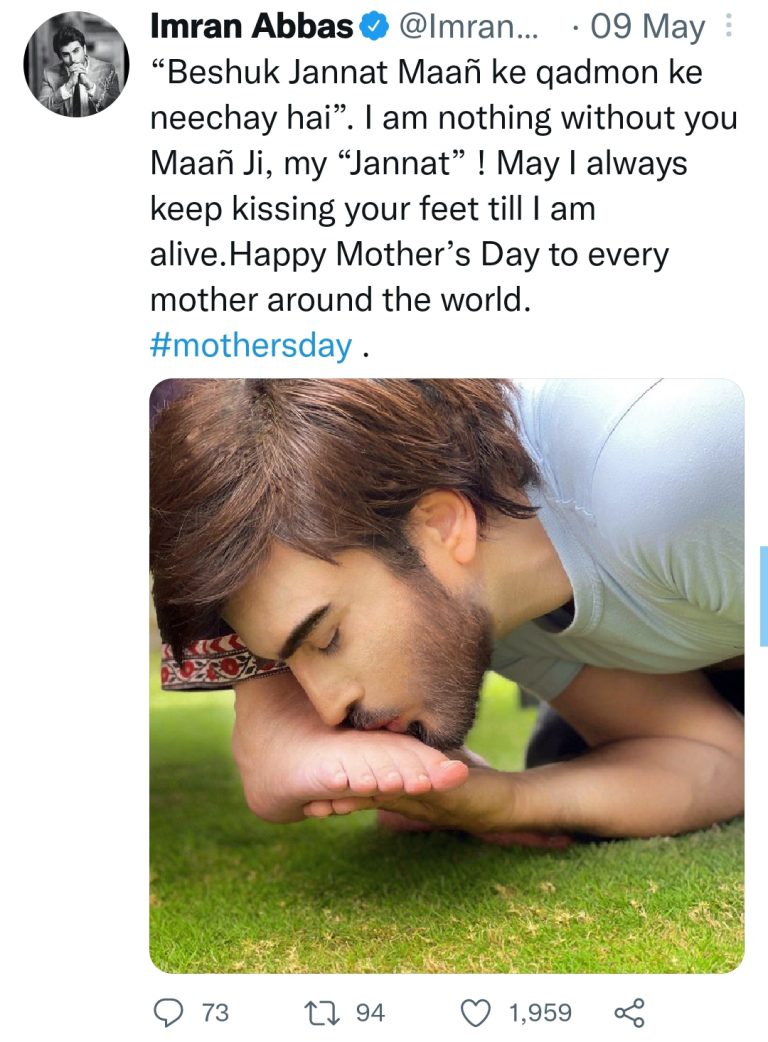Viewport: 768px width, 1042px height.
Task: Click the blue verified badge
Action: click(x=374, y=27)
